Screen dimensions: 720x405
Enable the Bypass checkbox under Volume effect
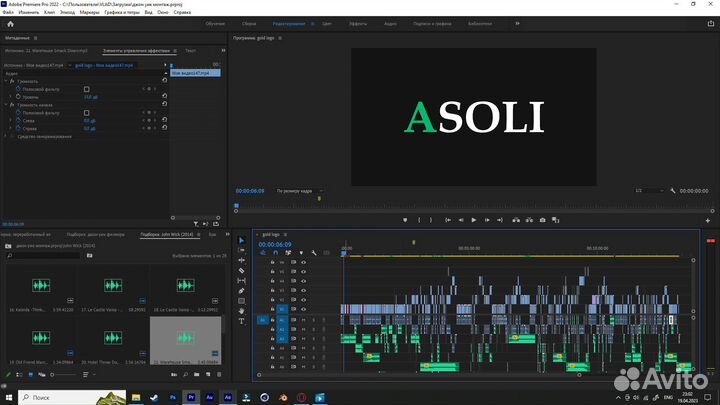(87, 89)
